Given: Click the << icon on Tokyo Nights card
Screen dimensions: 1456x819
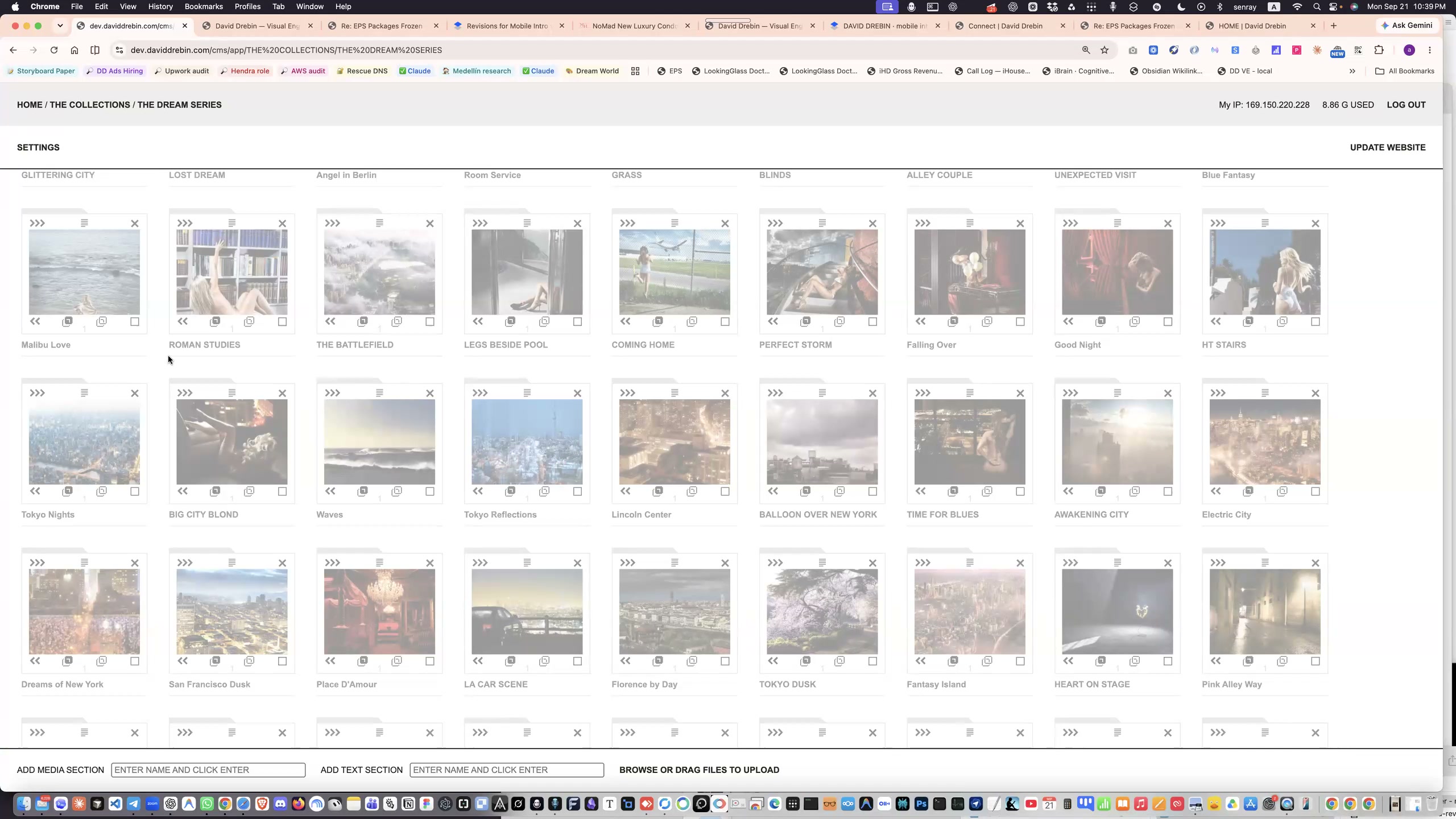Looking at the screenshot, I should [35, 491].
